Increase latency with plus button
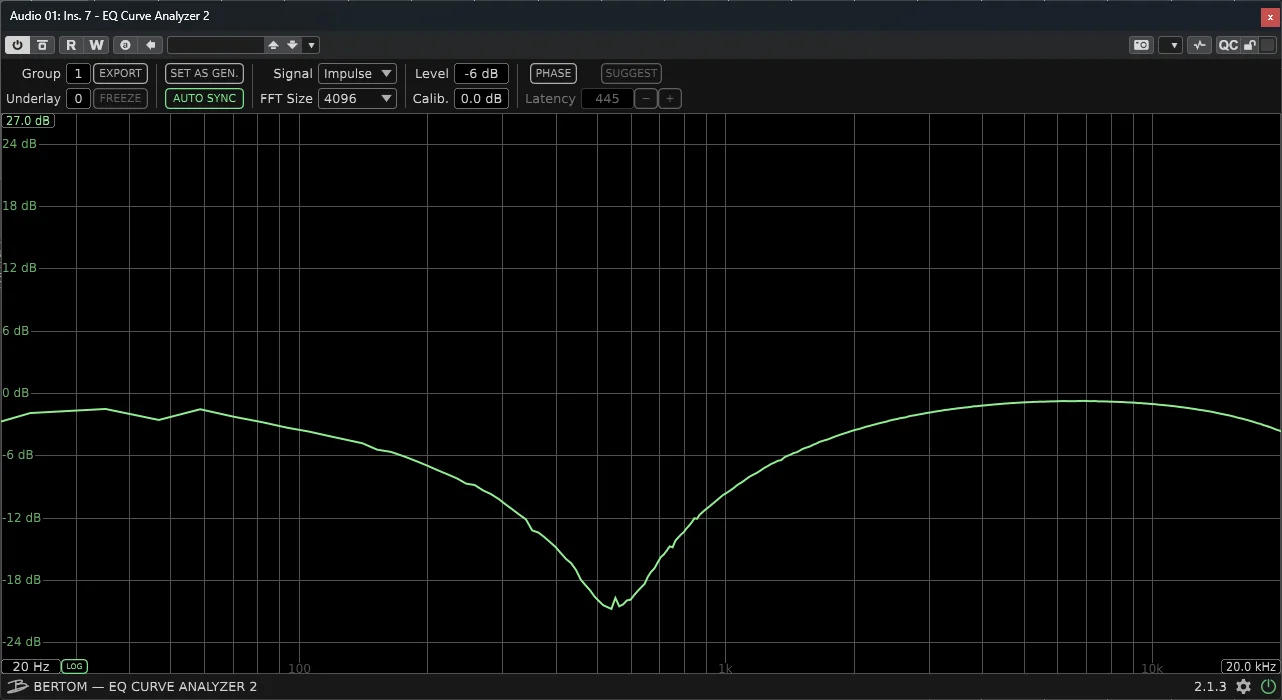1282x700 pixels. coord(670,98)
